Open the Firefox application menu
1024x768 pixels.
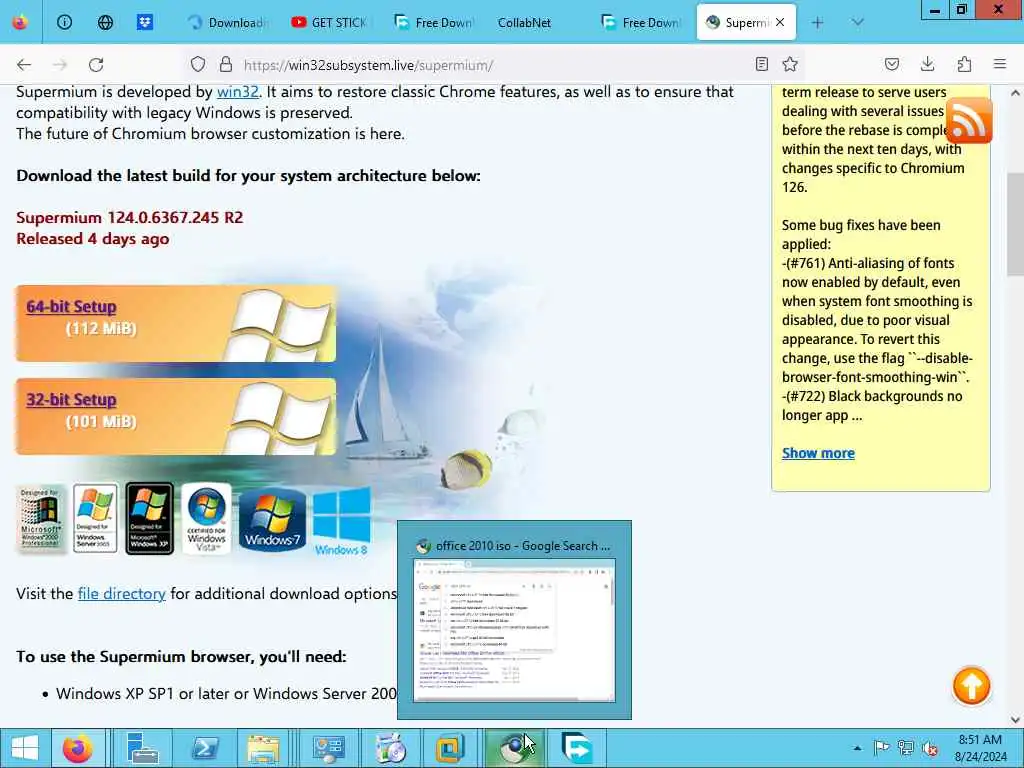point(1000,64)
